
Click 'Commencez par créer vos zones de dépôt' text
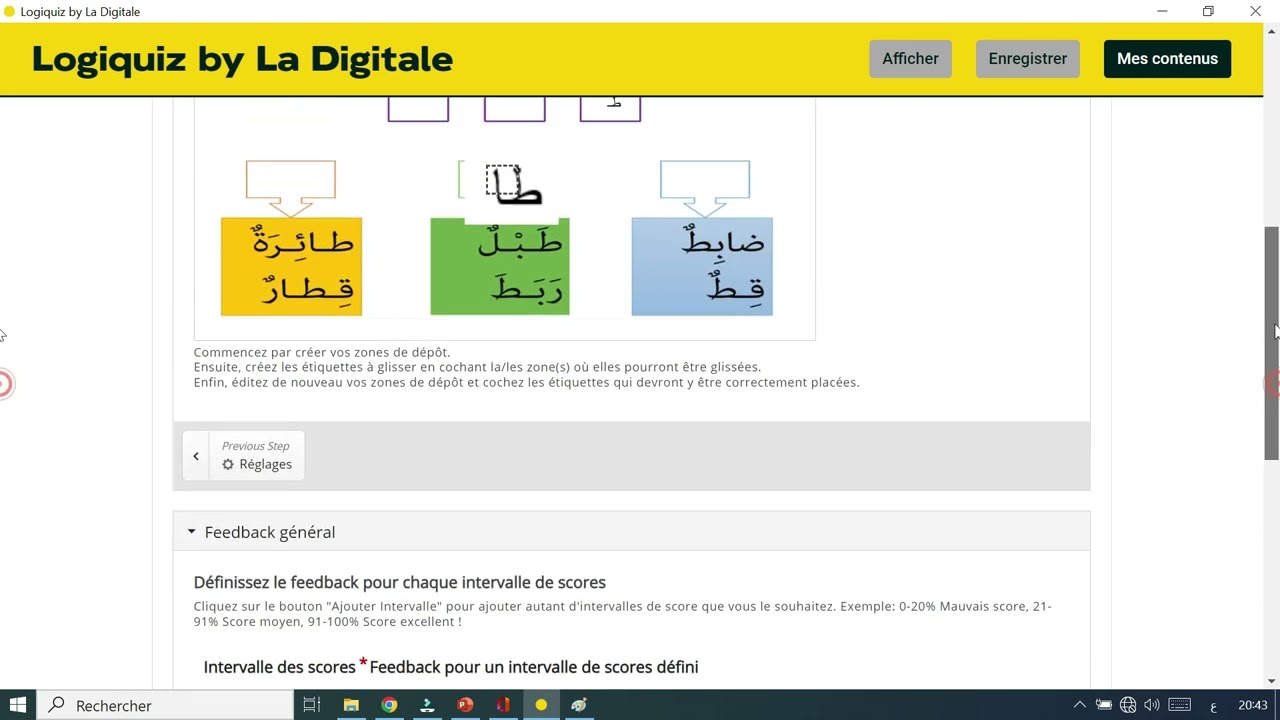tap(322, 352)
